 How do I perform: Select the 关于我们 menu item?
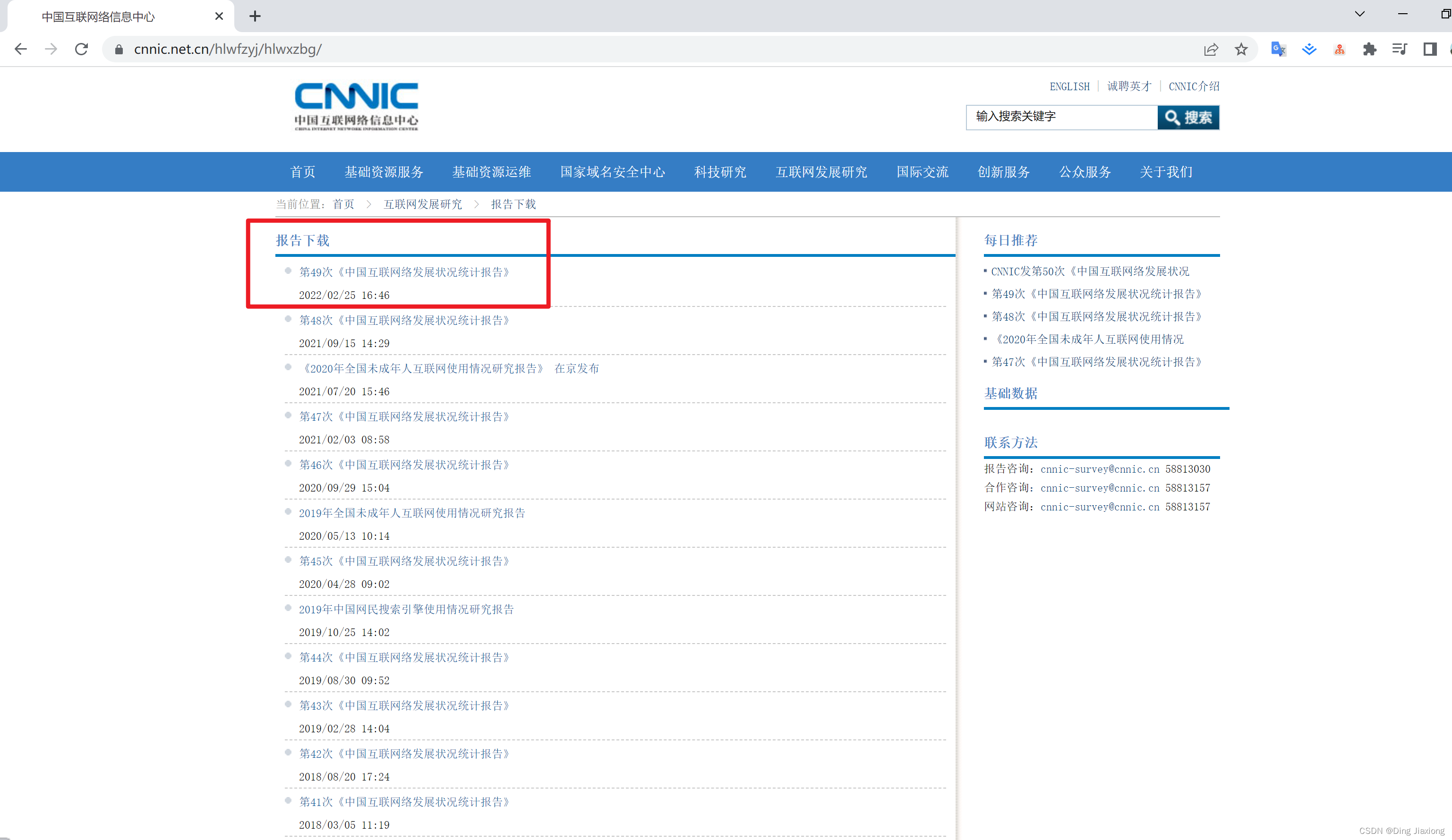(1166, 172)
